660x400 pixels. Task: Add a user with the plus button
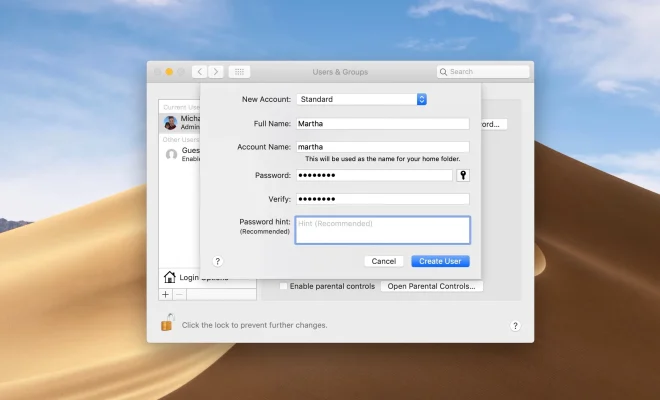click(x=165, y=294)
